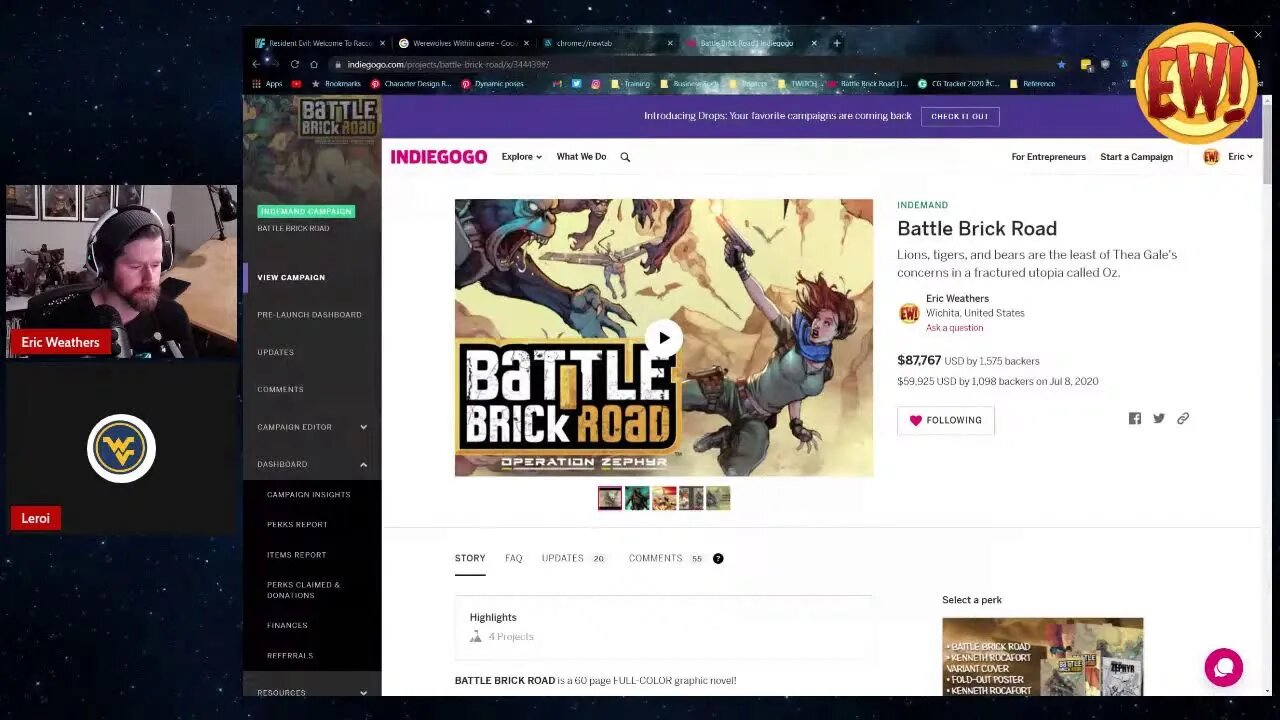Open Comments in left sidebar
1280x720 pixels.
point(280,389)
